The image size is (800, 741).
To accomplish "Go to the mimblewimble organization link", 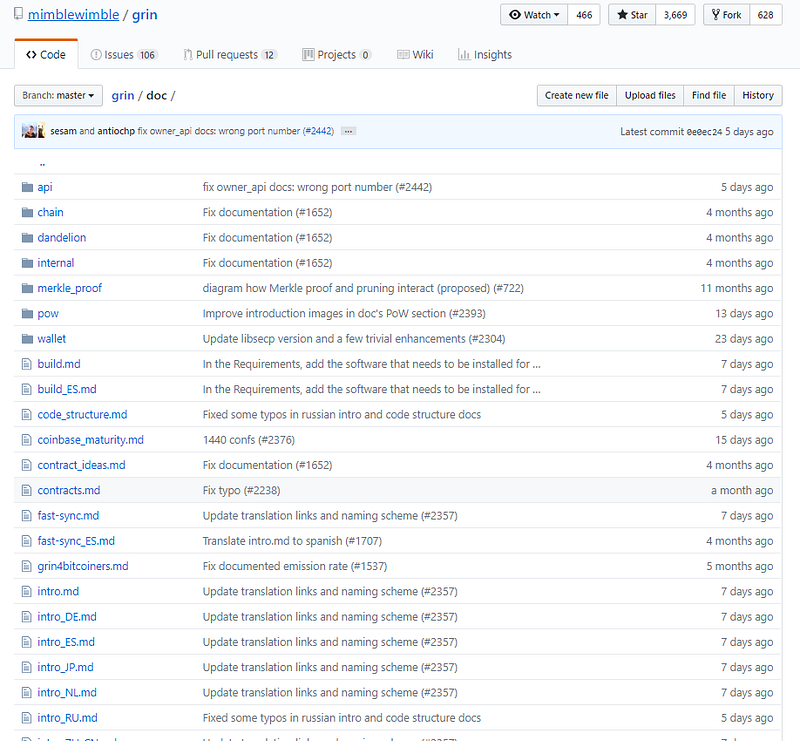I will 73,14.
